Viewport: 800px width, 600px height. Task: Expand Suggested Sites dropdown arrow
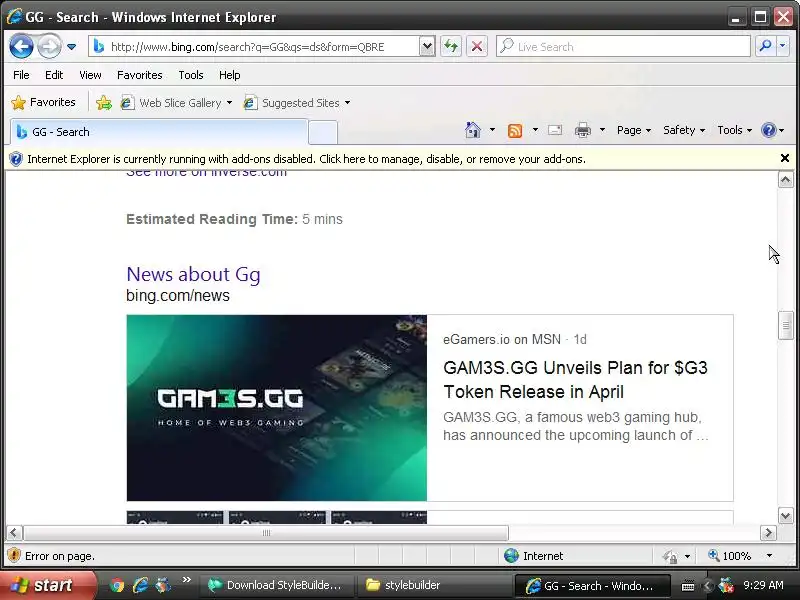pyautogui.click(x=347, y=103)
